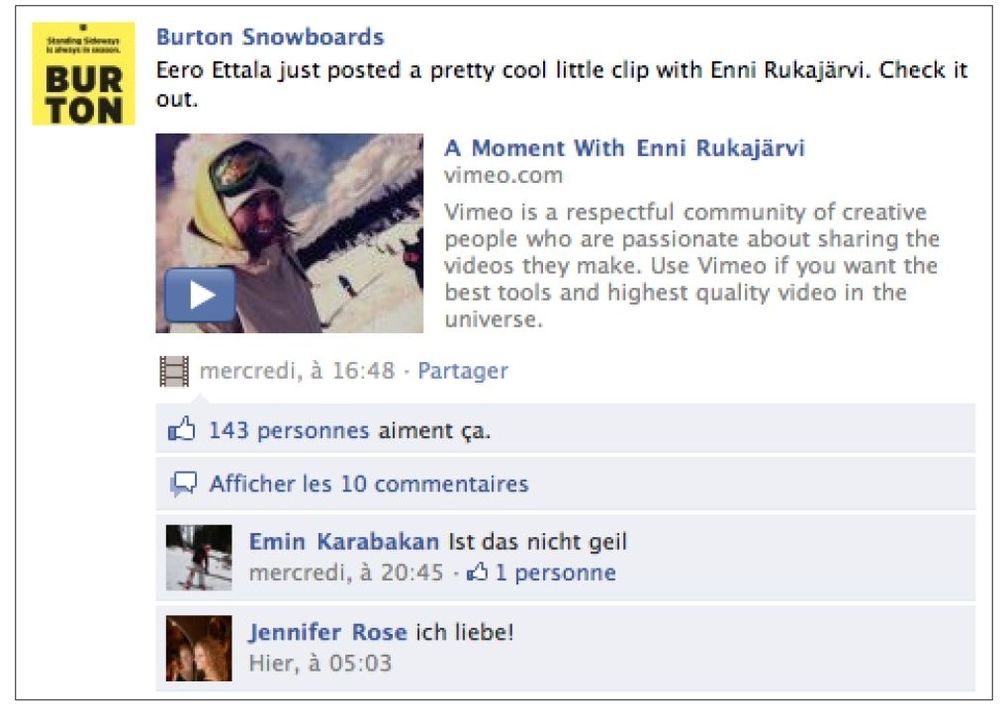Click the Partager share link
This screenshot has height=716, width=1007.
(x=462, y=371)
